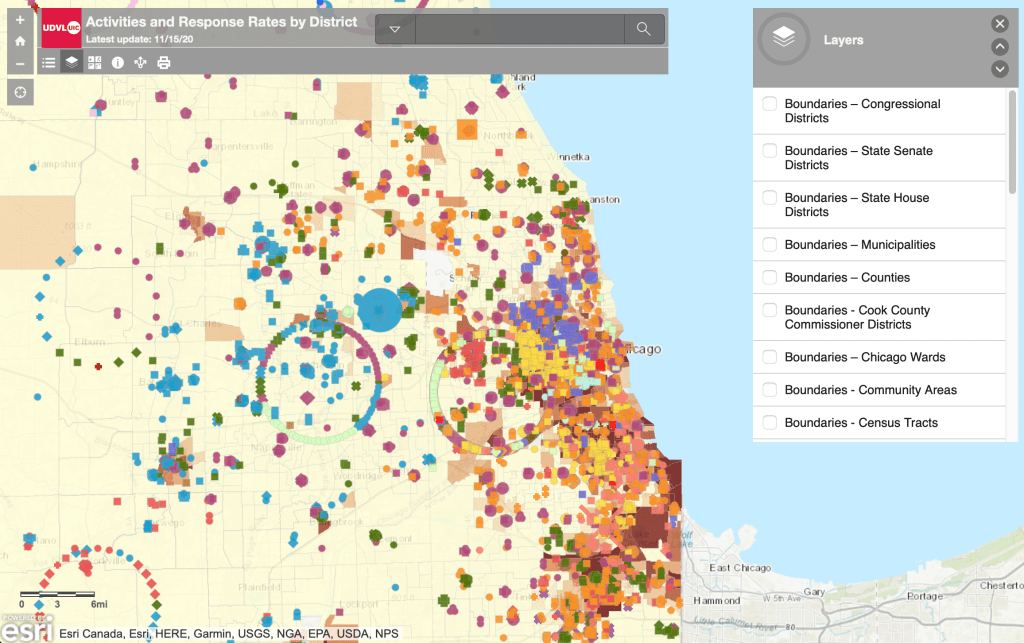This screenshot has width=1024, height=643.
Task: Open the basemap gallery
Action: [x=95, y=62]
